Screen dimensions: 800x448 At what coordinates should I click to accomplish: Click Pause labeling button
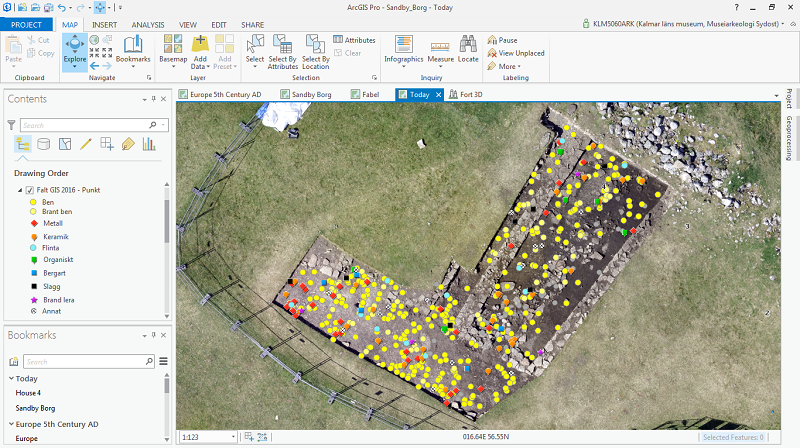[502, 40]
